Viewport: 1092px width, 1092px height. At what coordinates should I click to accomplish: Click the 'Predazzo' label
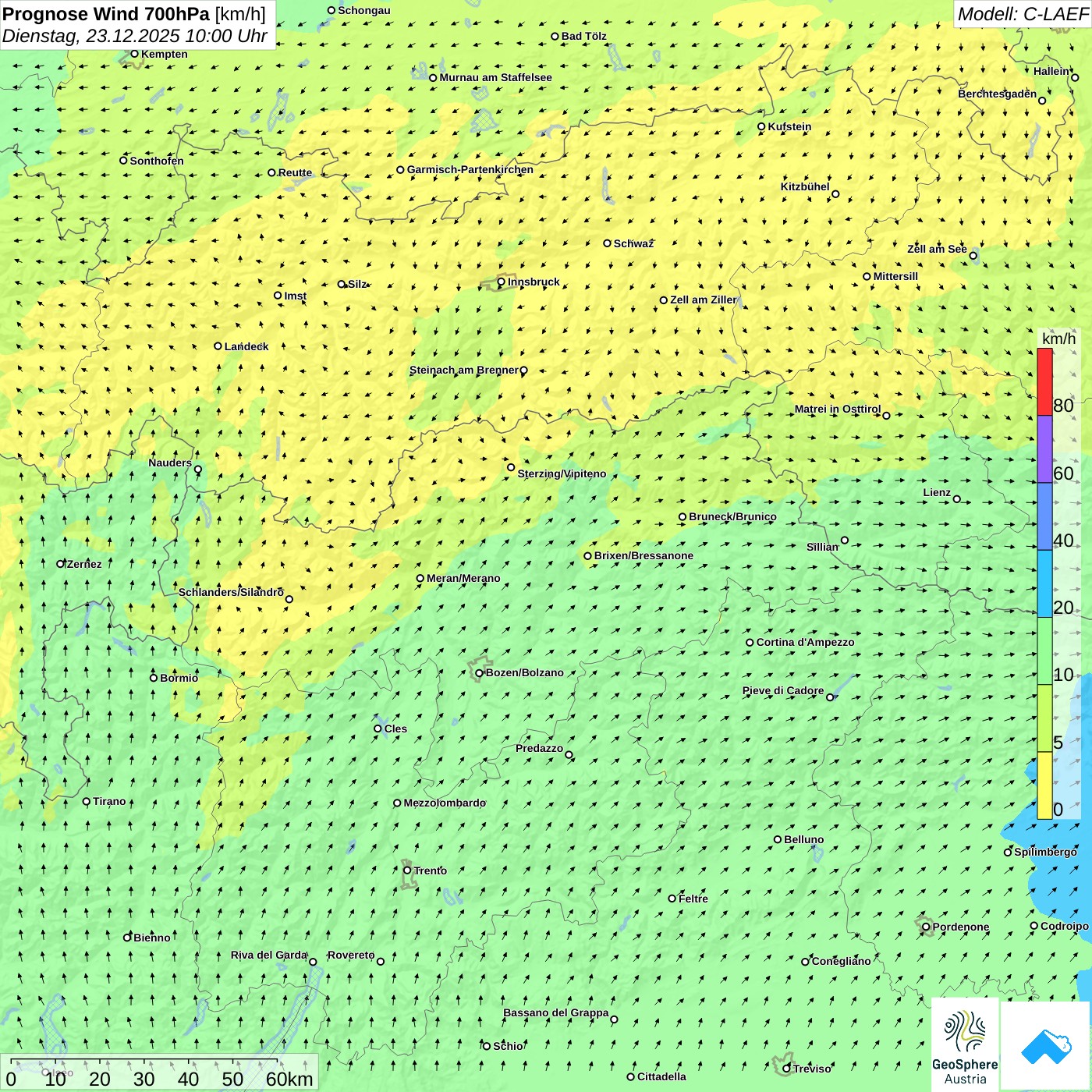(539, 748)
